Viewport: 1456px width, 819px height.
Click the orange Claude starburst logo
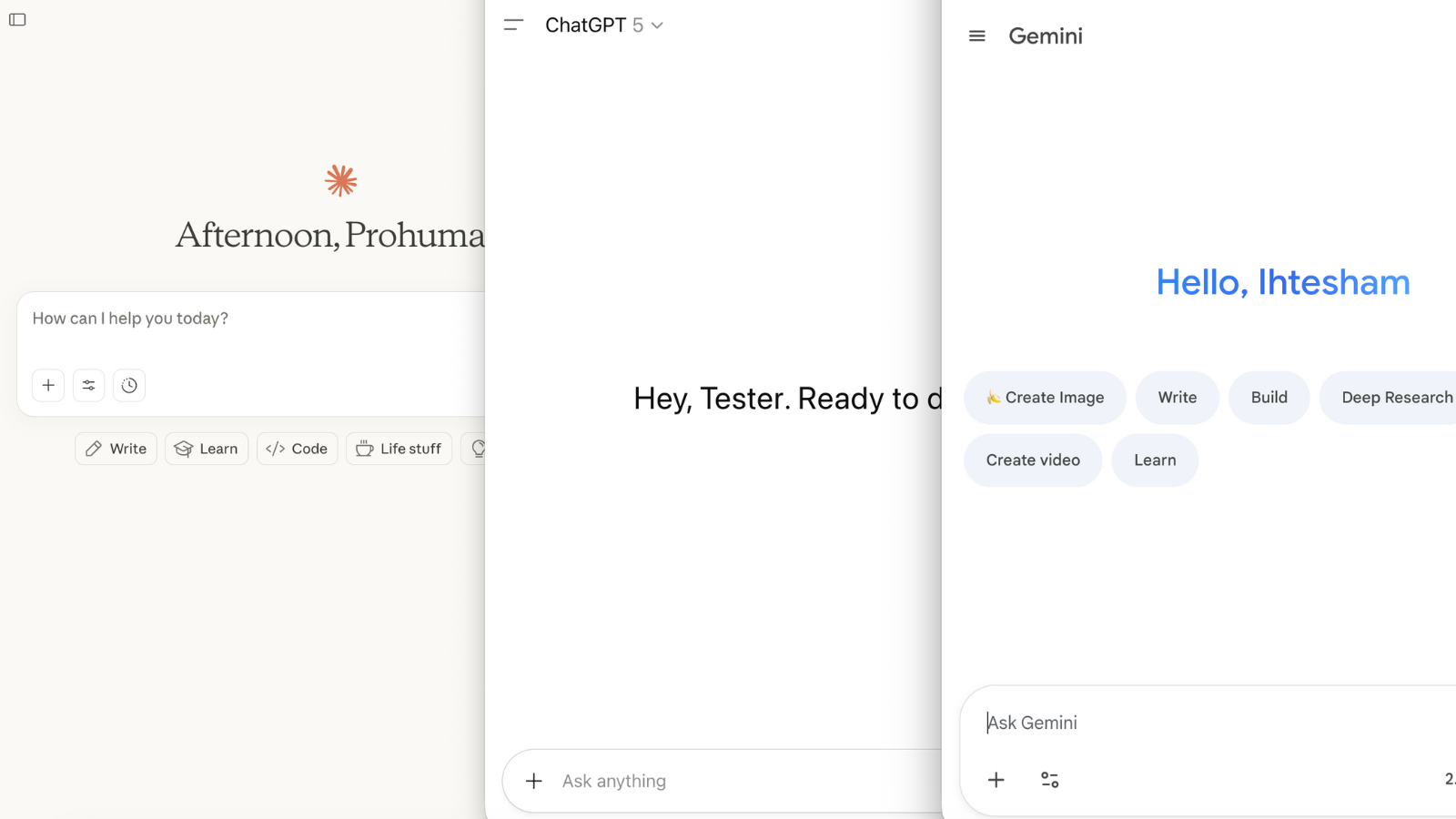[x=341, y=181]
